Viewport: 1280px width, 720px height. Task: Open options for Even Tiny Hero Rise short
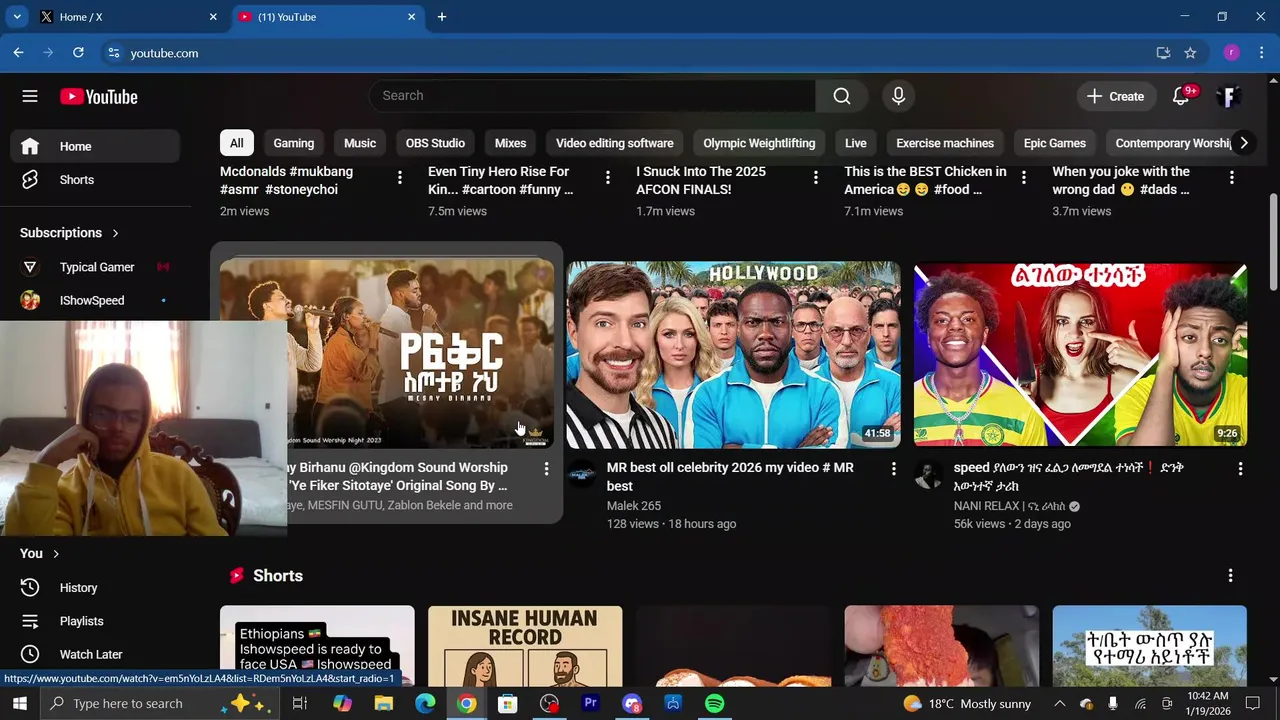[x=608, y=177]
